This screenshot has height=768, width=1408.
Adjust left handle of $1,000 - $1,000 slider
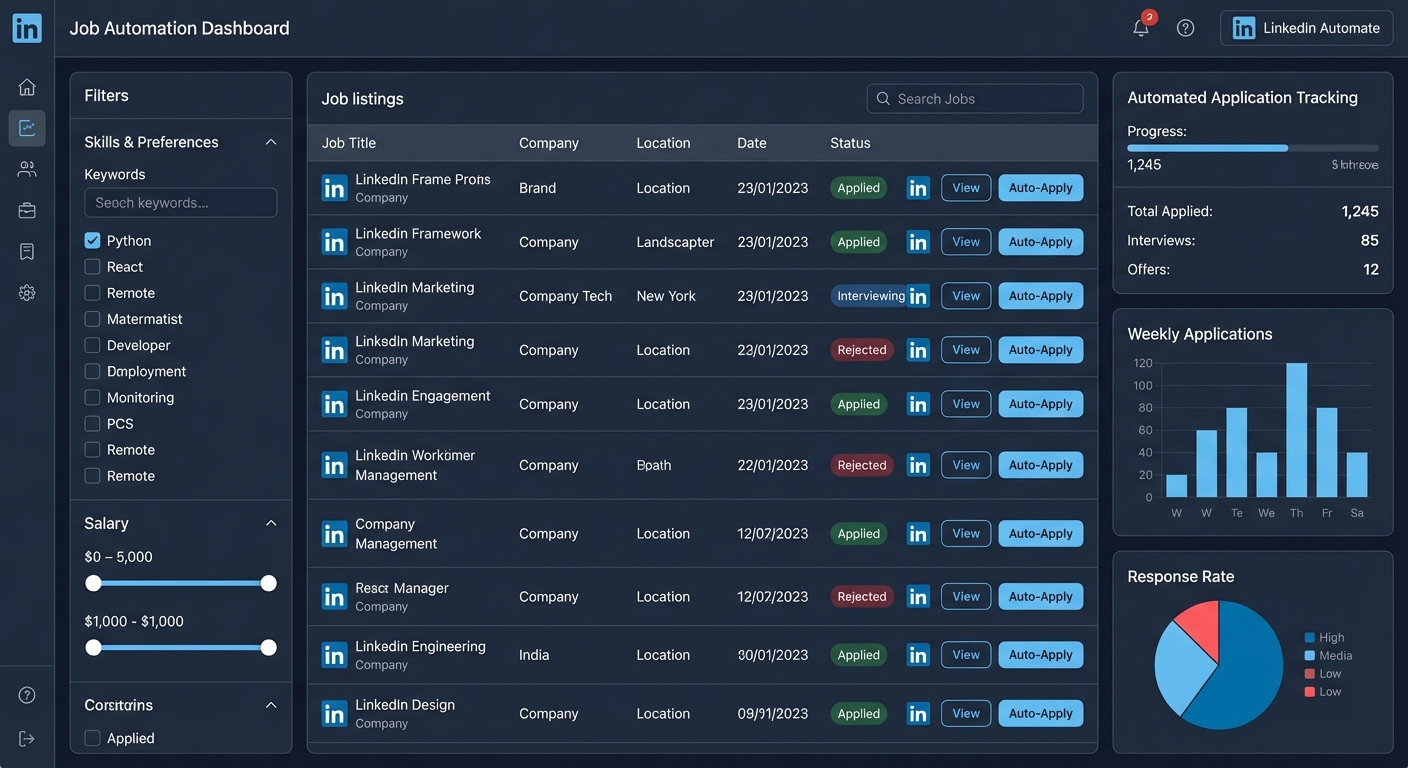[93, 648]
